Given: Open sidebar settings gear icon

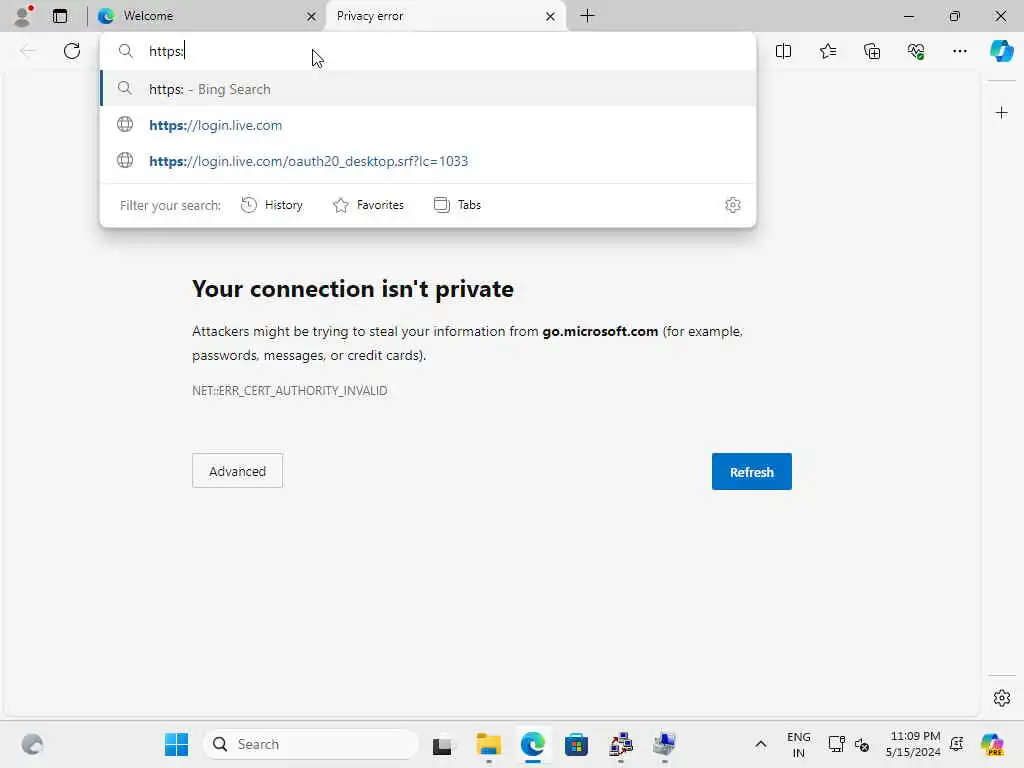Looking at the screenshot, I should coord(1001,698).
